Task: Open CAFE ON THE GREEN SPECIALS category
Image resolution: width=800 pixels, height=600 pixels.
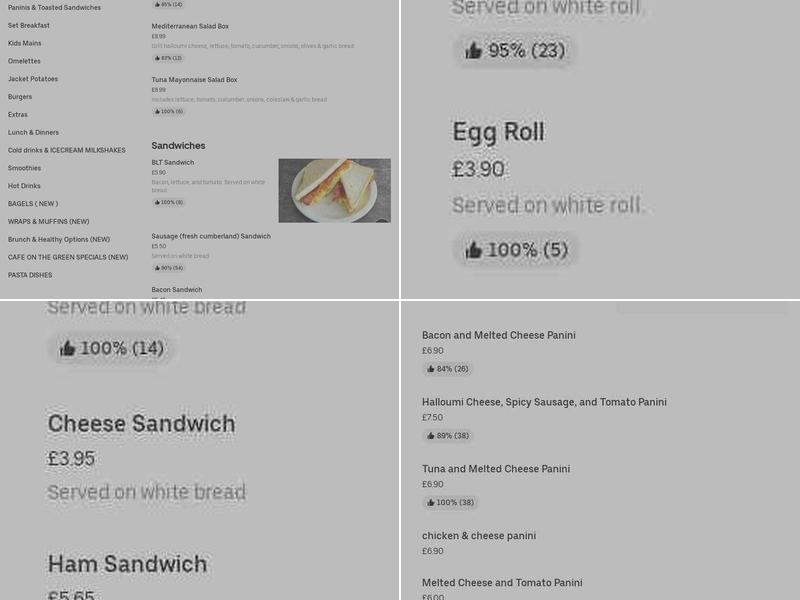Action: pos(68,257)
